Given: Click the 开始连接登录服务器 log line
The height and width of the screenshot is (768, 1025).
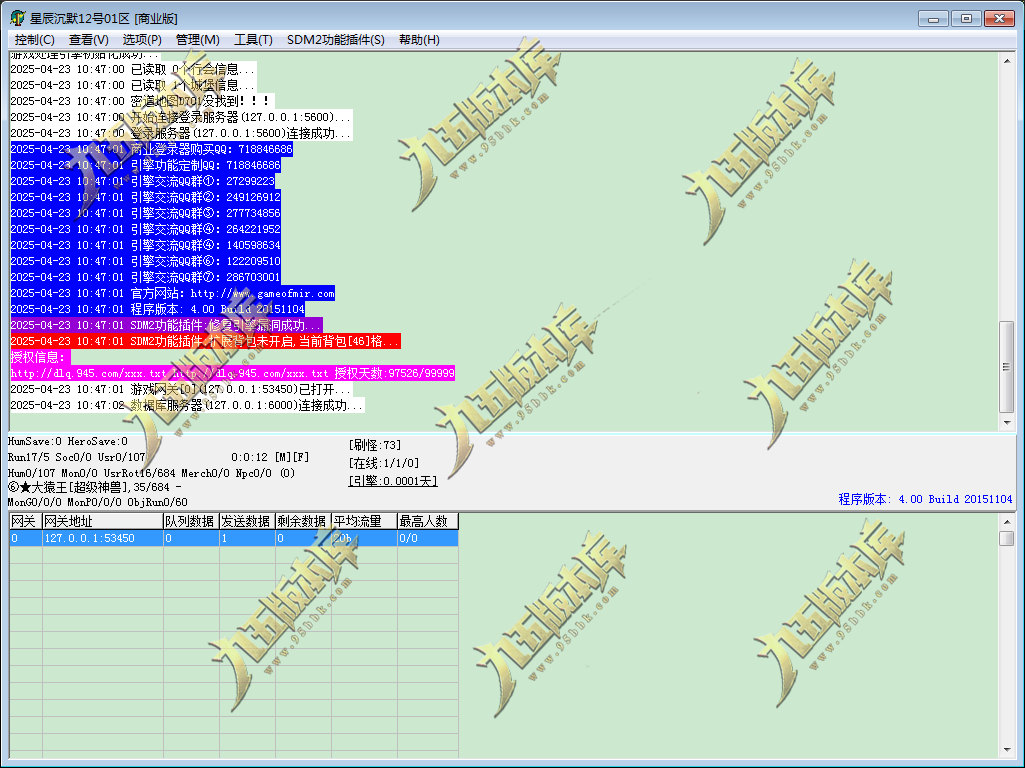Looking at the screenshot, I should 182,117.
